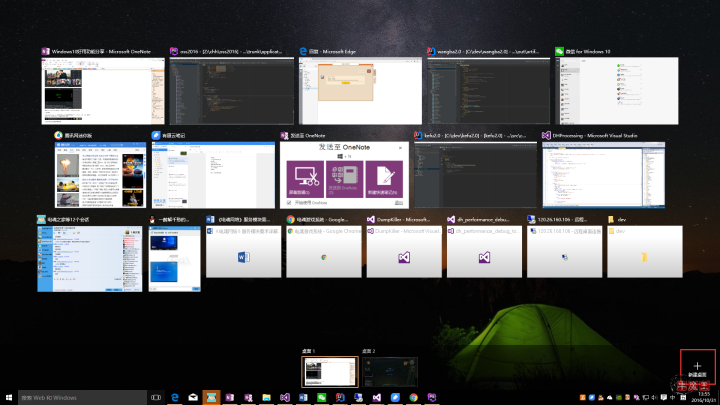Click the highlighted active app taskbar icon

pos(211,398)
